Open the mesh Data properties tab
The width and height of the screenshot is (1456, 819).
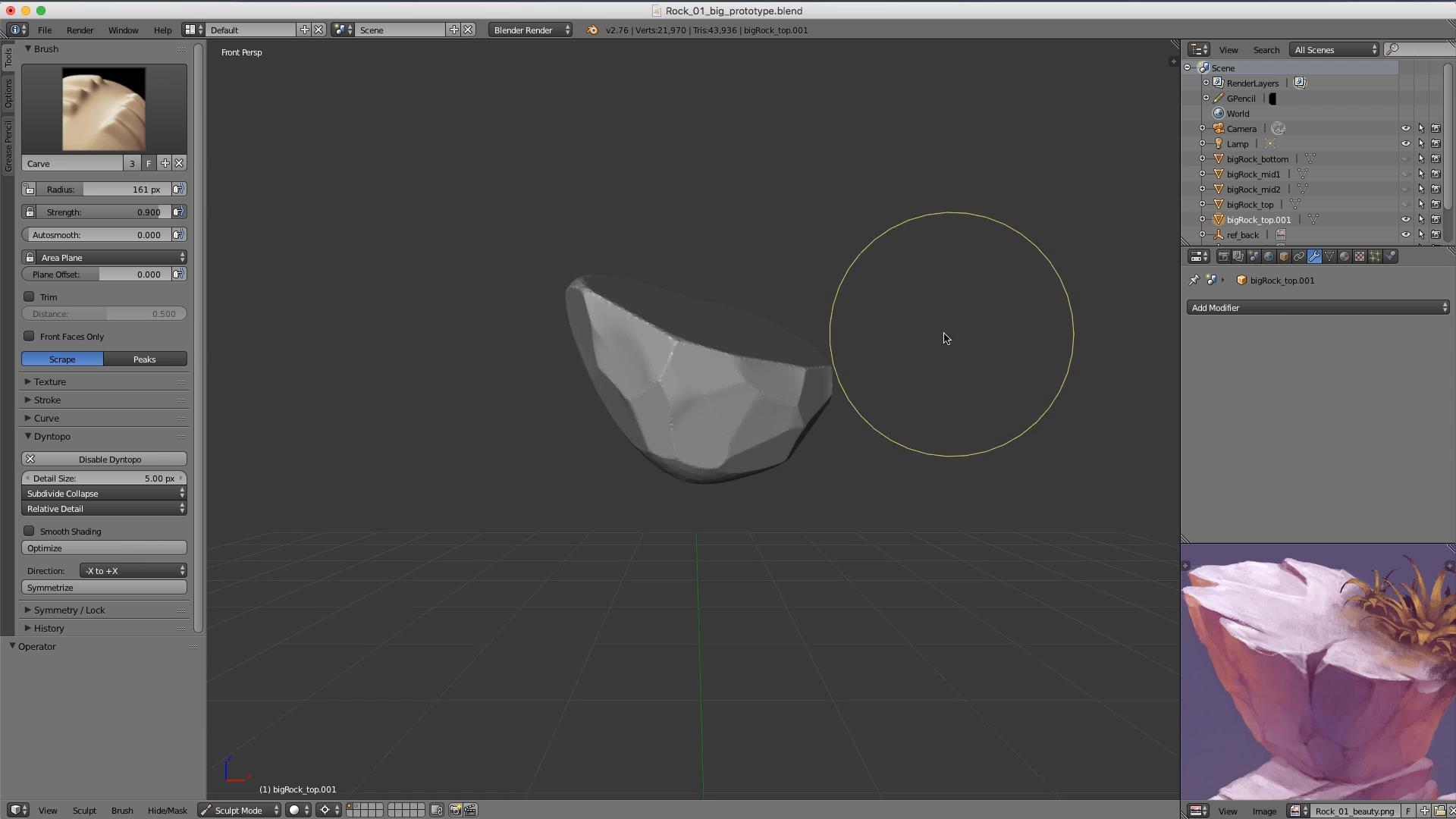[1329, 256]
